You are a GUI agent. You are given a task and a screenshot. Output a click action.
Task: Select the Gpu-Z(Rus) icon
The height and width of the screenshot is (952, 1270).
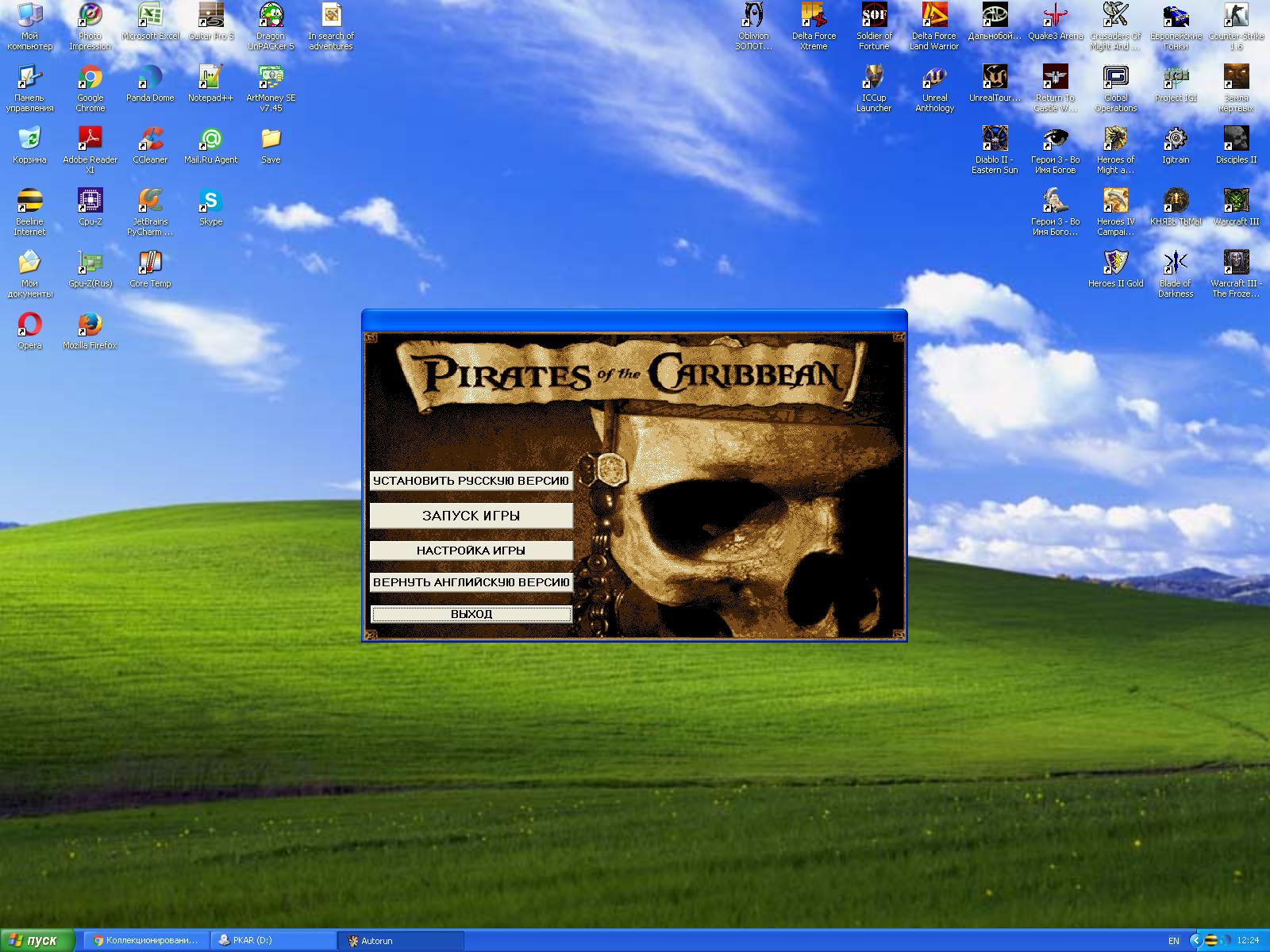[90, 270]
